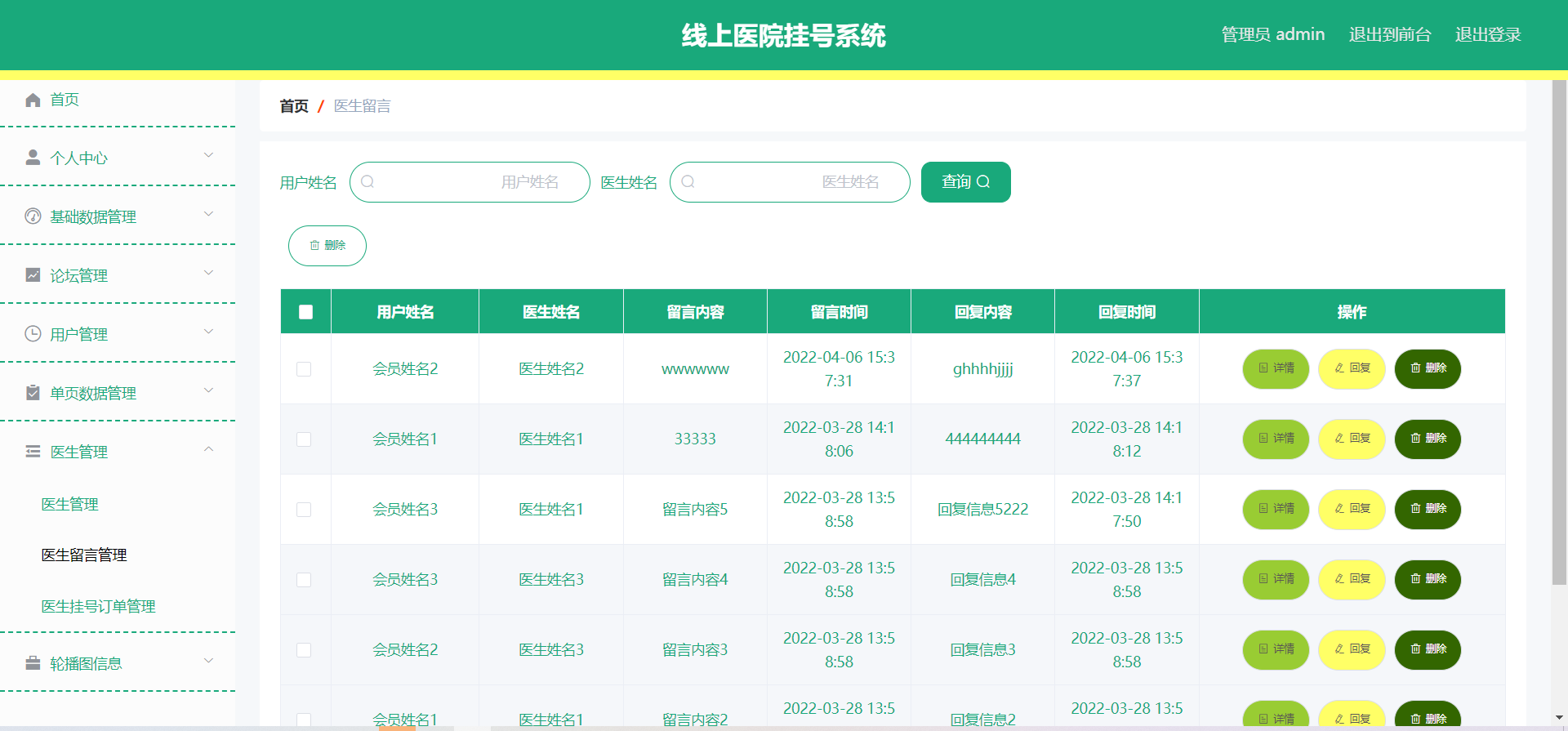Screen dimensions: 1568x731
Task: Toggle the select-all checkbox in table header
Action: point(305,312)
